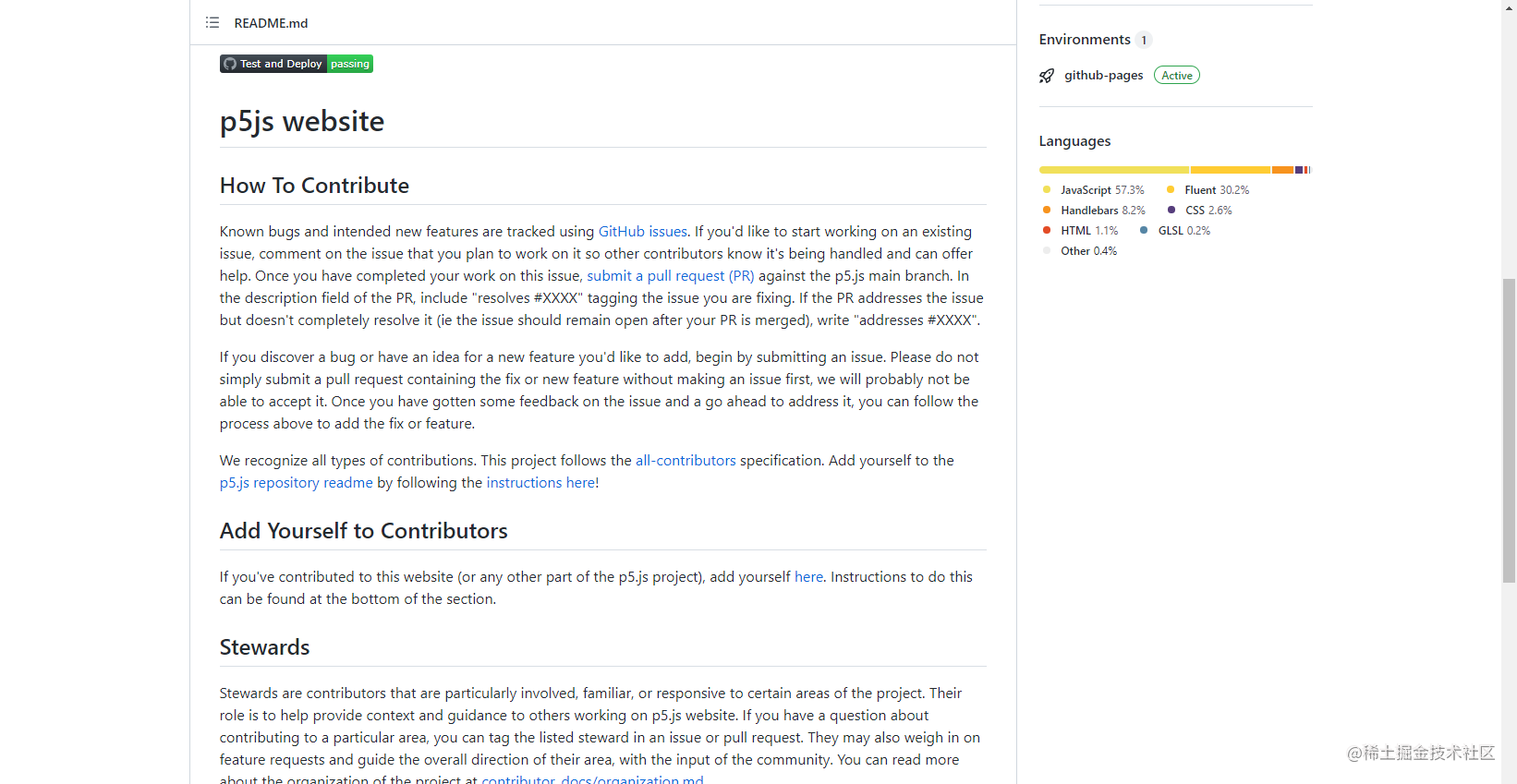Image resolution: width=1517 pixels, height=784 pixels.
Task: Select Fluent 30.2% language entry
Action: 1208,190
